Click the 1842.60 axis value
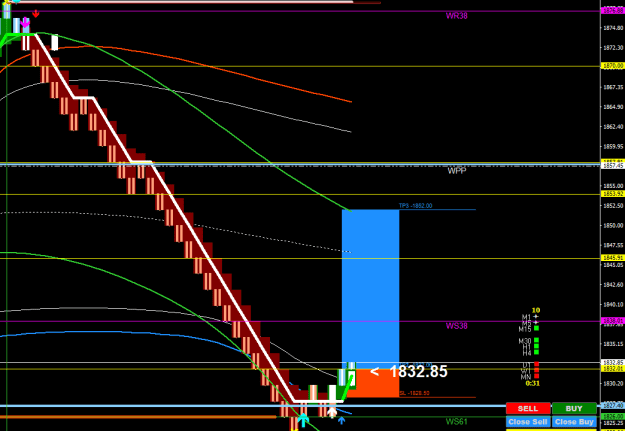 613,284
